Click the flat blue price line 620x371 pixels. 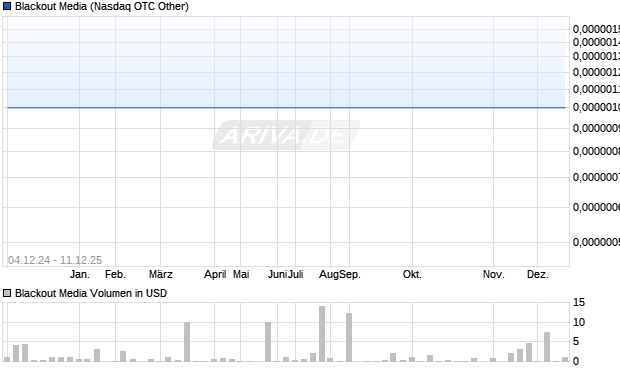287,107
